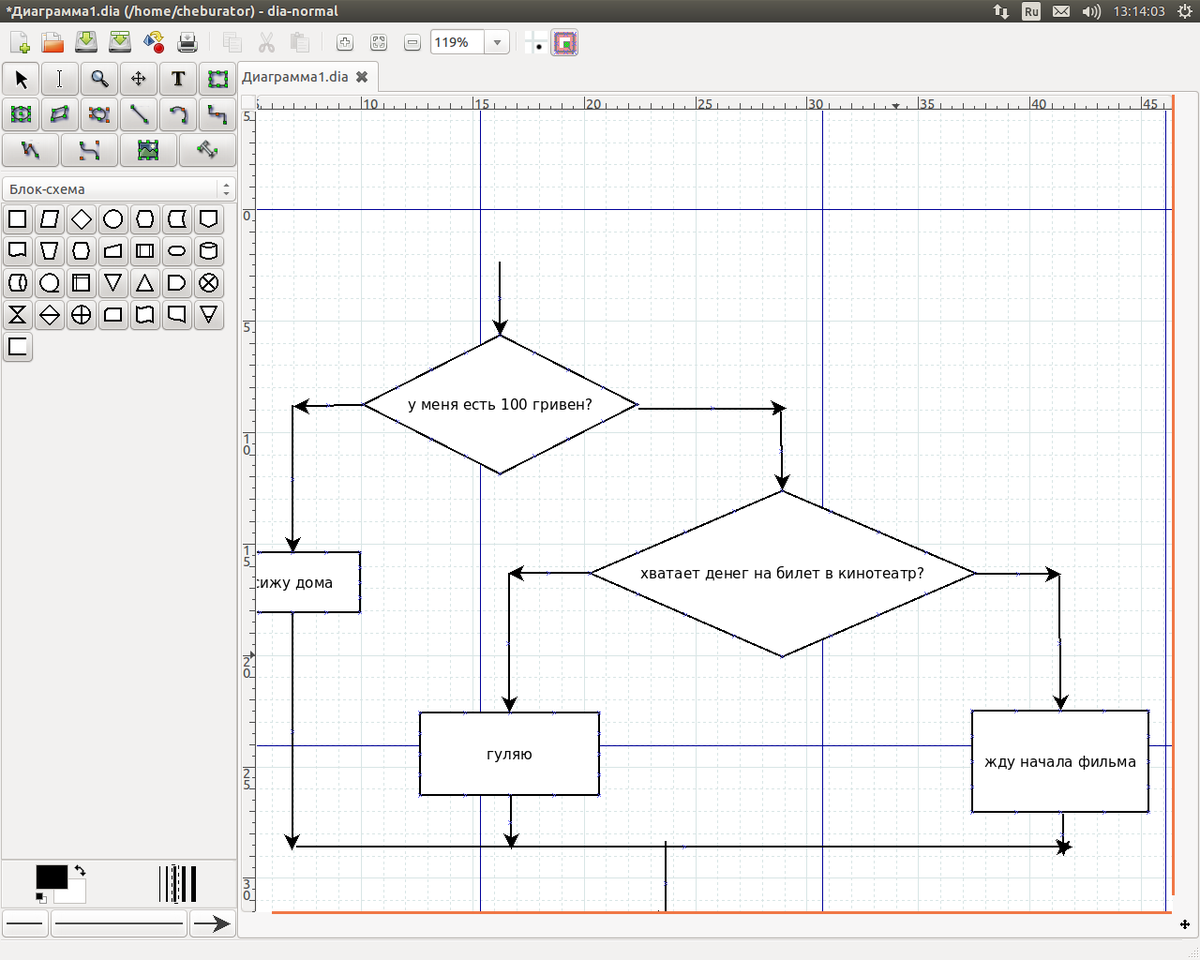The width and height of the screenshot is (1200, 960).
Task: Pick the delay D-shaped flowchart shape
Action: point(176,283)
